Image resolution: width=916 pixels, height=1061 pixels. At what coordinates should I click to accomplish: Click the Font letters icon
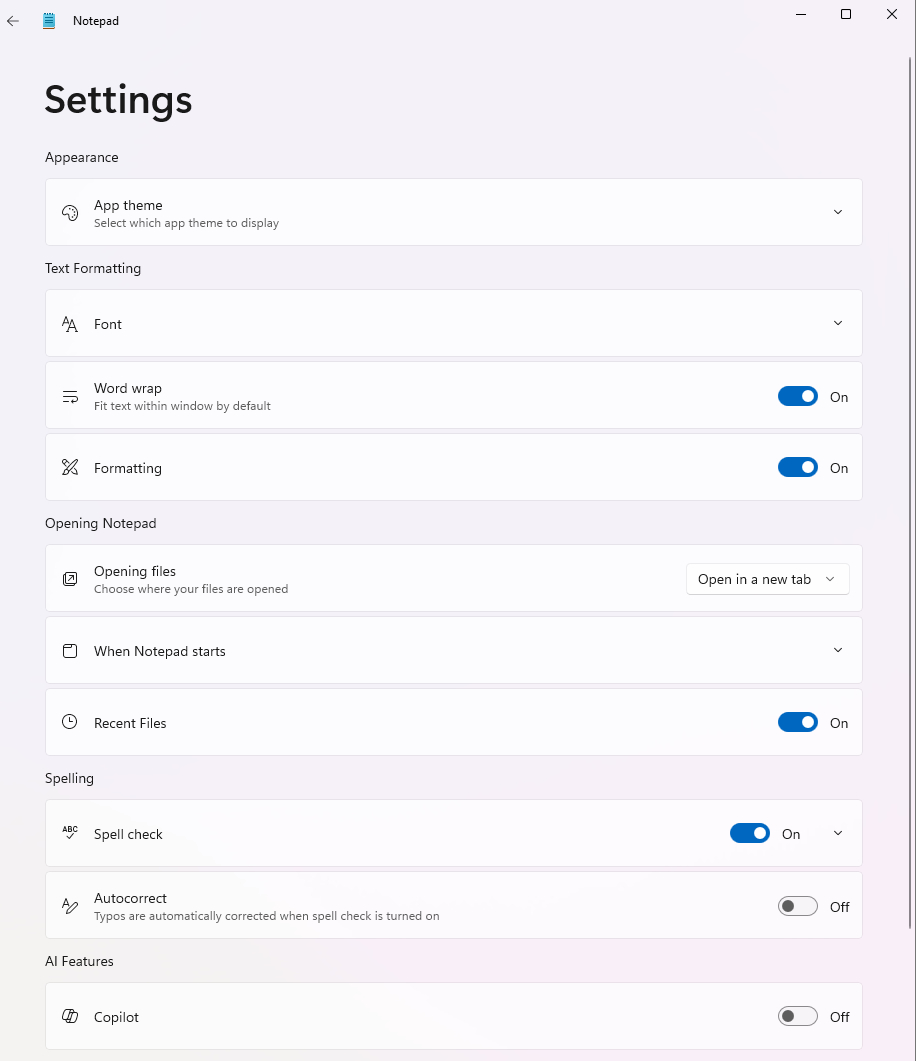(70, 324)
